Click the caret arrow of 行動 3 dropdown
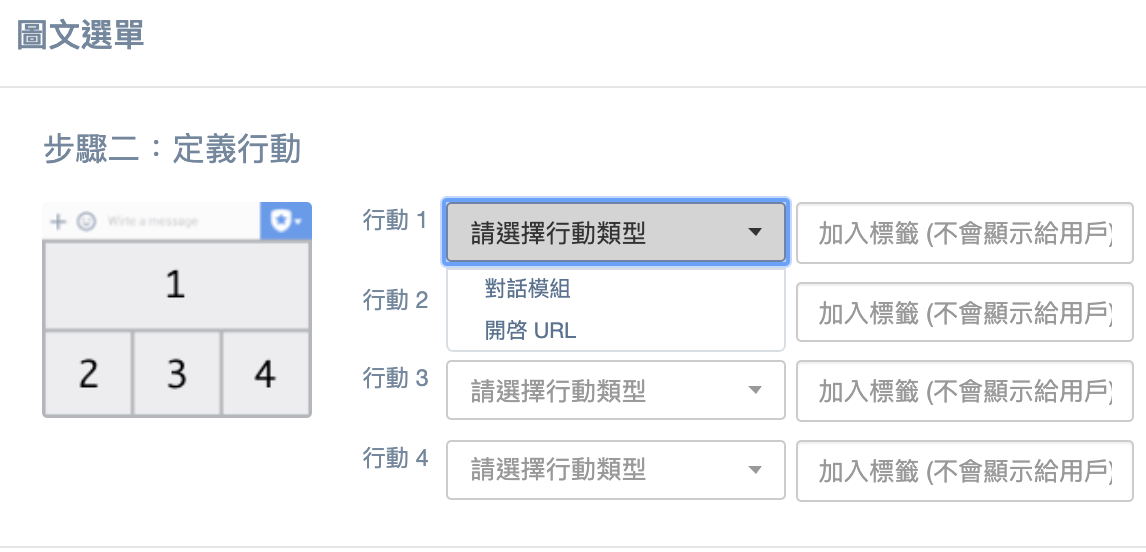Image resolution: width=1146 pixels, height=552 pixels. (x=755, y=390)
